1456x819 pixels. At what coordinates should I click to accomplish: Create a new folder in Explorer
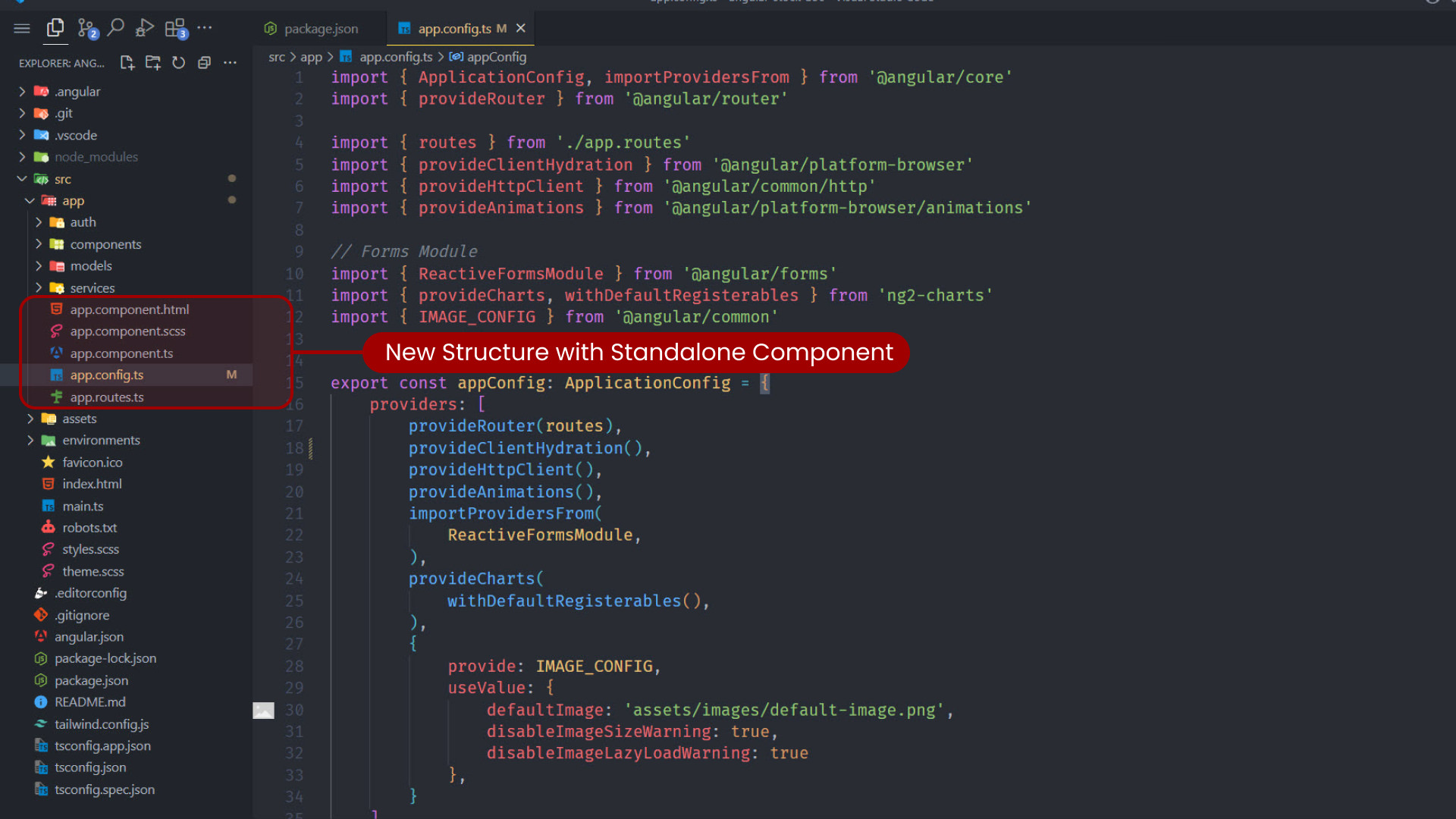(153, 63)
